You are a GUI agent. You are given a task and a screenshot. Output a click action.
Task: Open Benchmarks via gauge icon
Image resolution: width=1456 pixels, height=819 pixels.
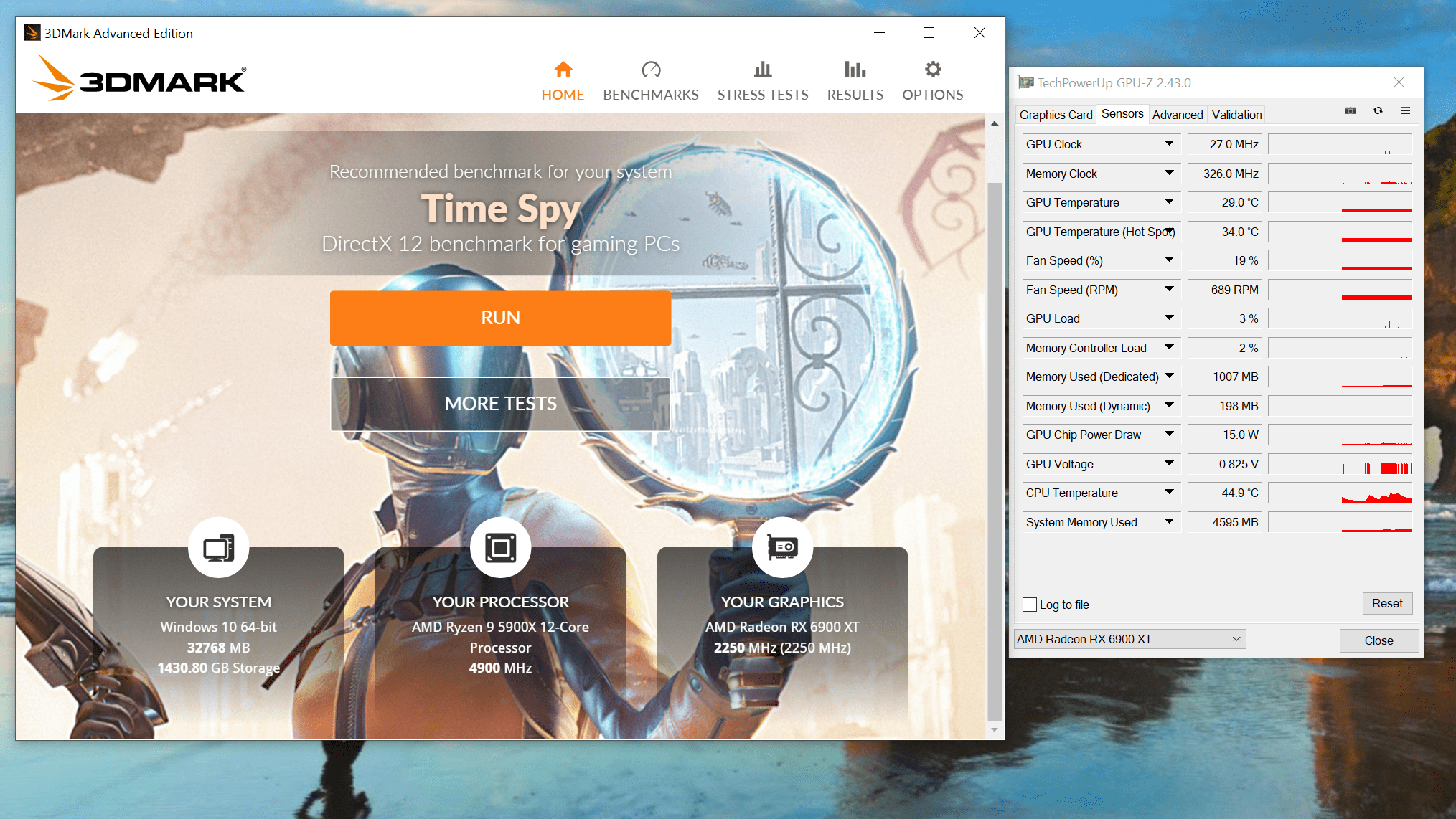[651, 70]
